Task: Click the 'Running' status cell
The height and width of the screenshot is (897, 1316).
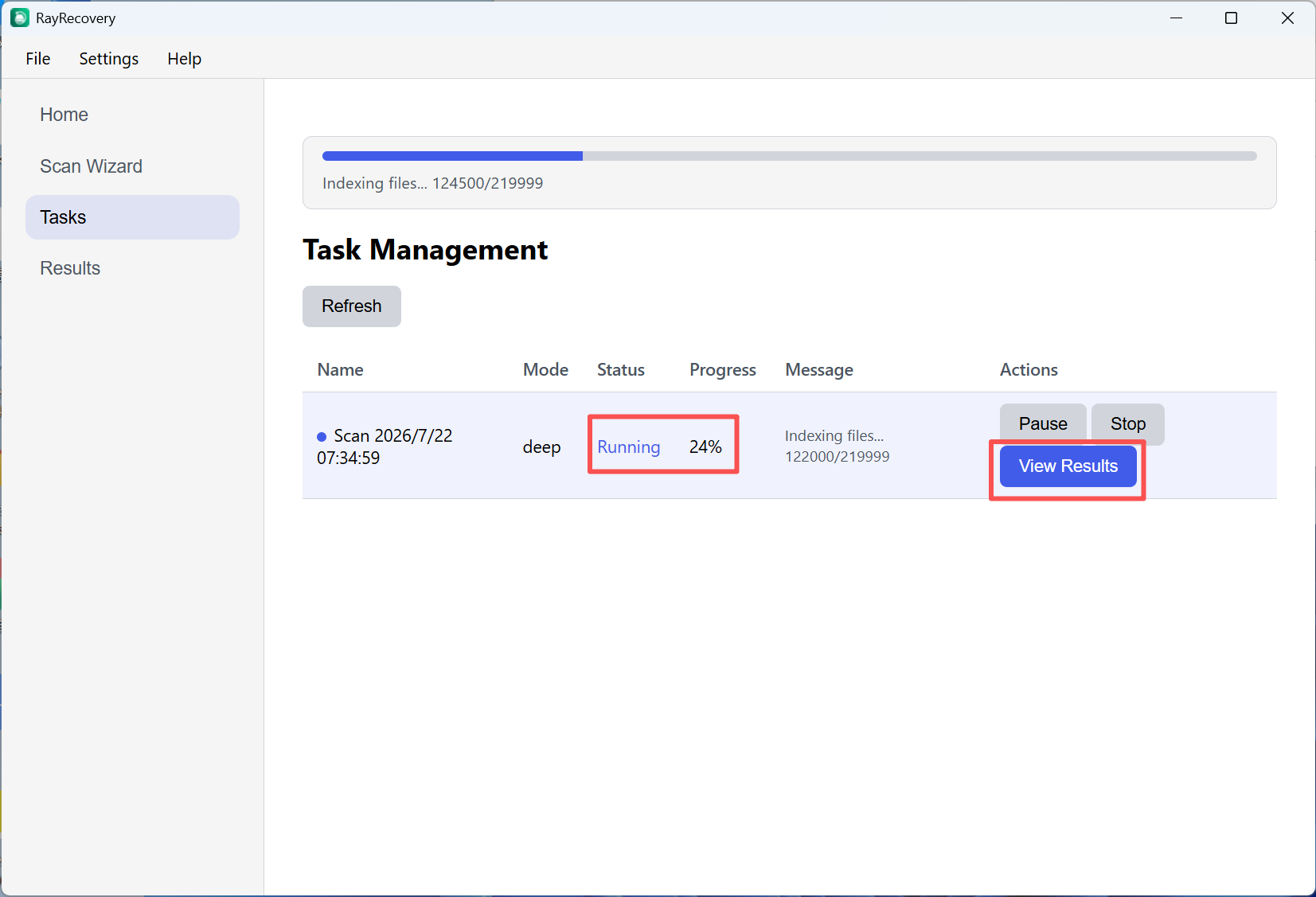Action: (628, 447)
